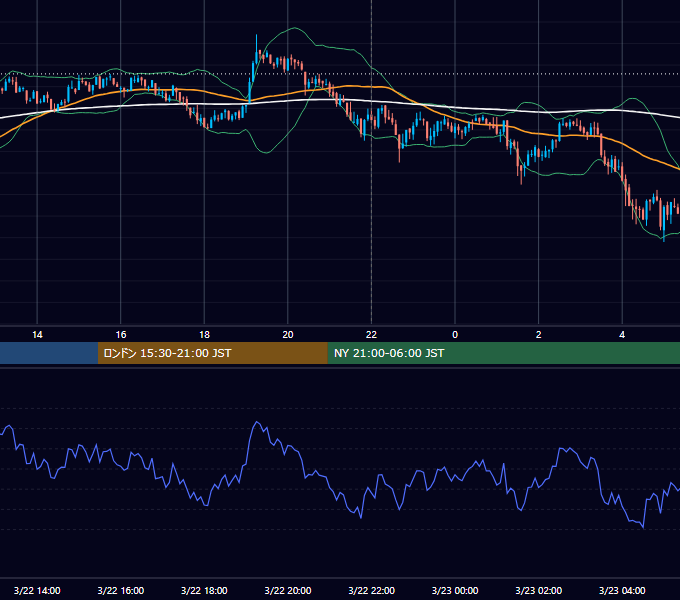Click the 3/22 14:00 time label

[37, 590]
